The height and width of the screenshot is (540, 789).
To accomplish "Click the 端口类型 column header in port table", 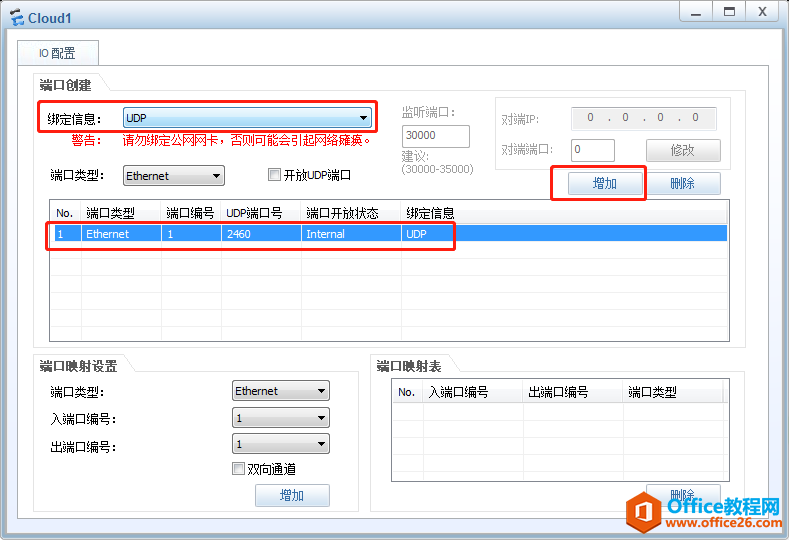I will 121,213.
